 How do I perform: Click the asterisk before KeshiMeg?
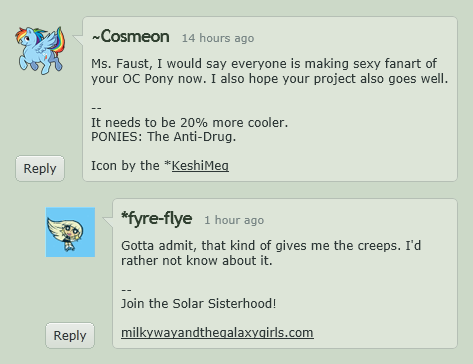point(168,164)
